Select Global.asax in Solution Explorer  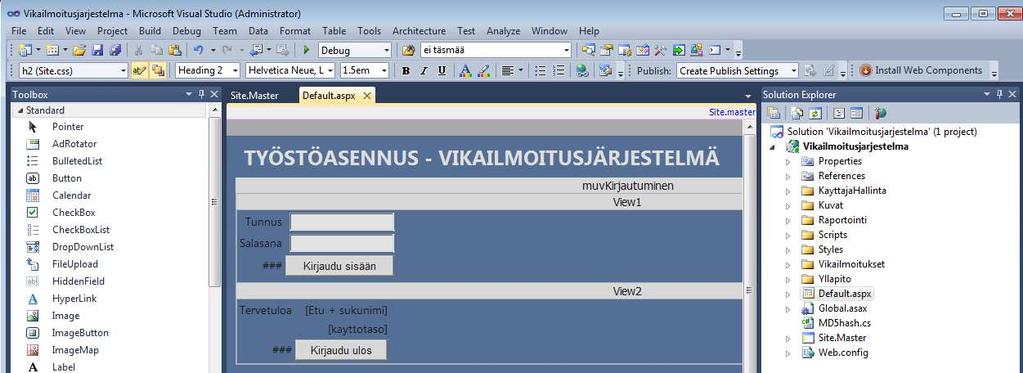pos(843,308)
